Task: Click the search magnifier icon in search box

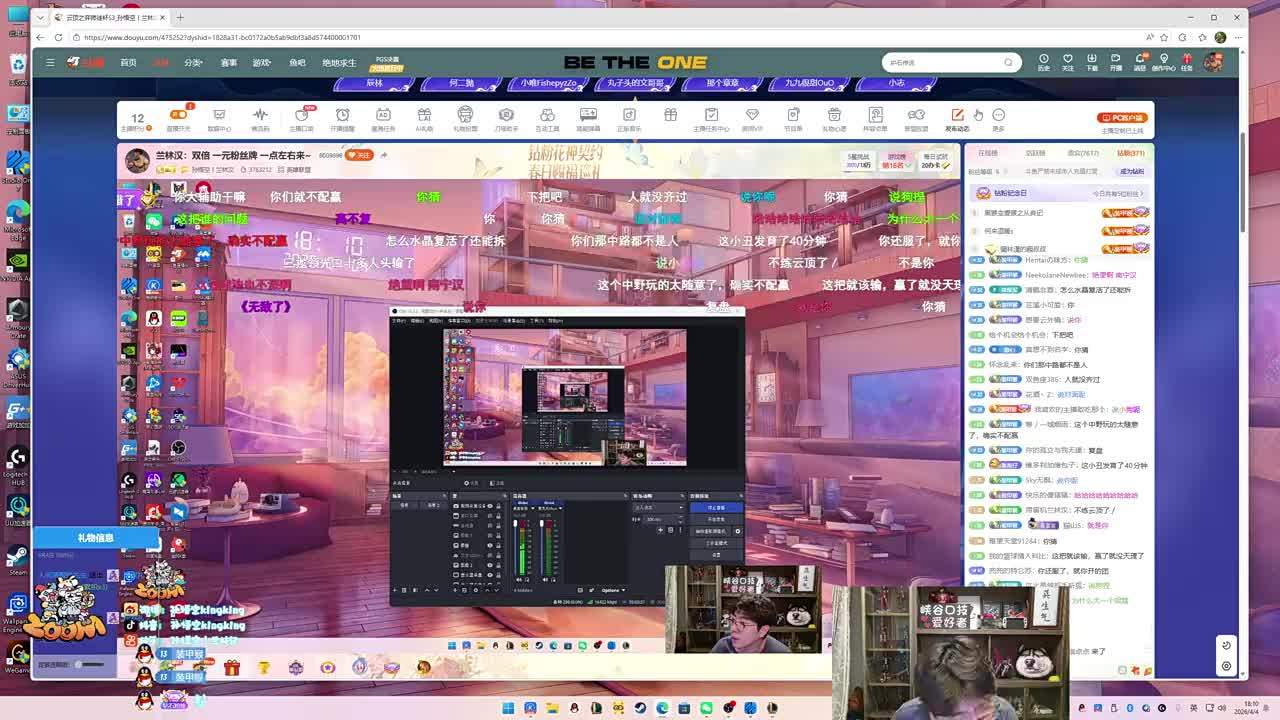Action: [x=1008, y=62]
